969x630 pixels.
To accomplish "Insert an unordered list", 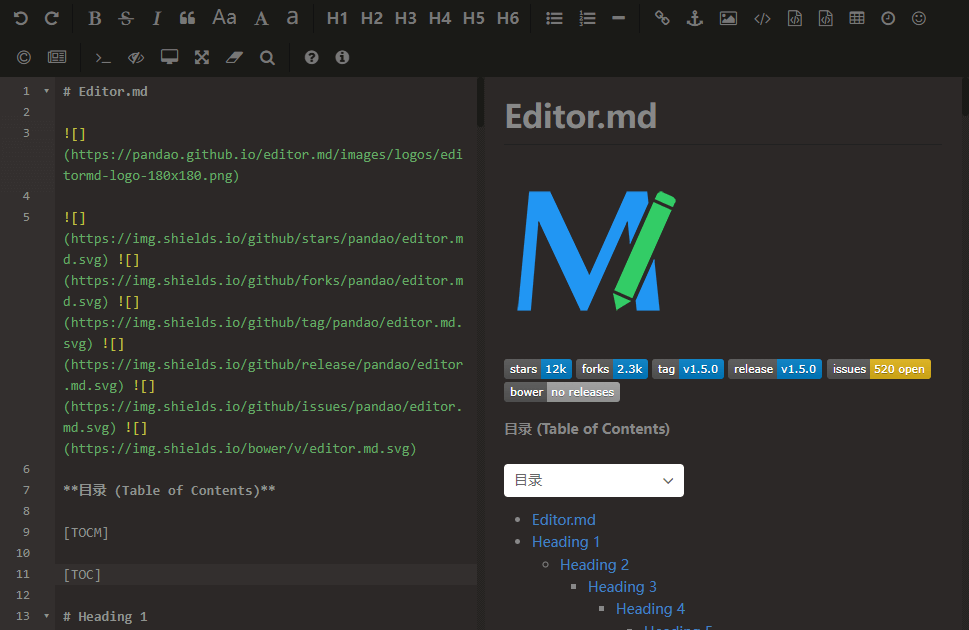I will click(554, 18).
